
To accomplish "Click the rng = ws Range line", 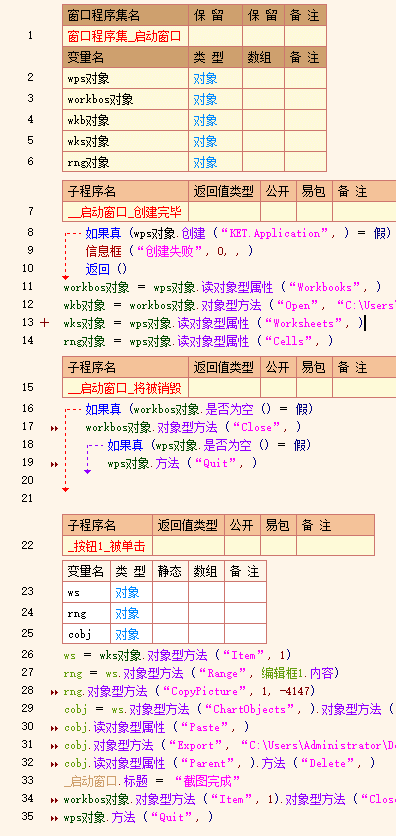I will click(201, 673).
